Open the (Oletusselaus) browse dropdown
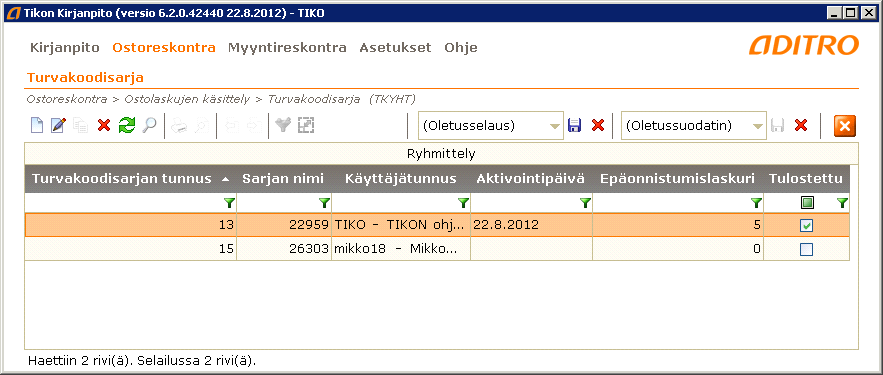Screen dimensions: 883x375 pyautogui.click(x=556, y=126)
